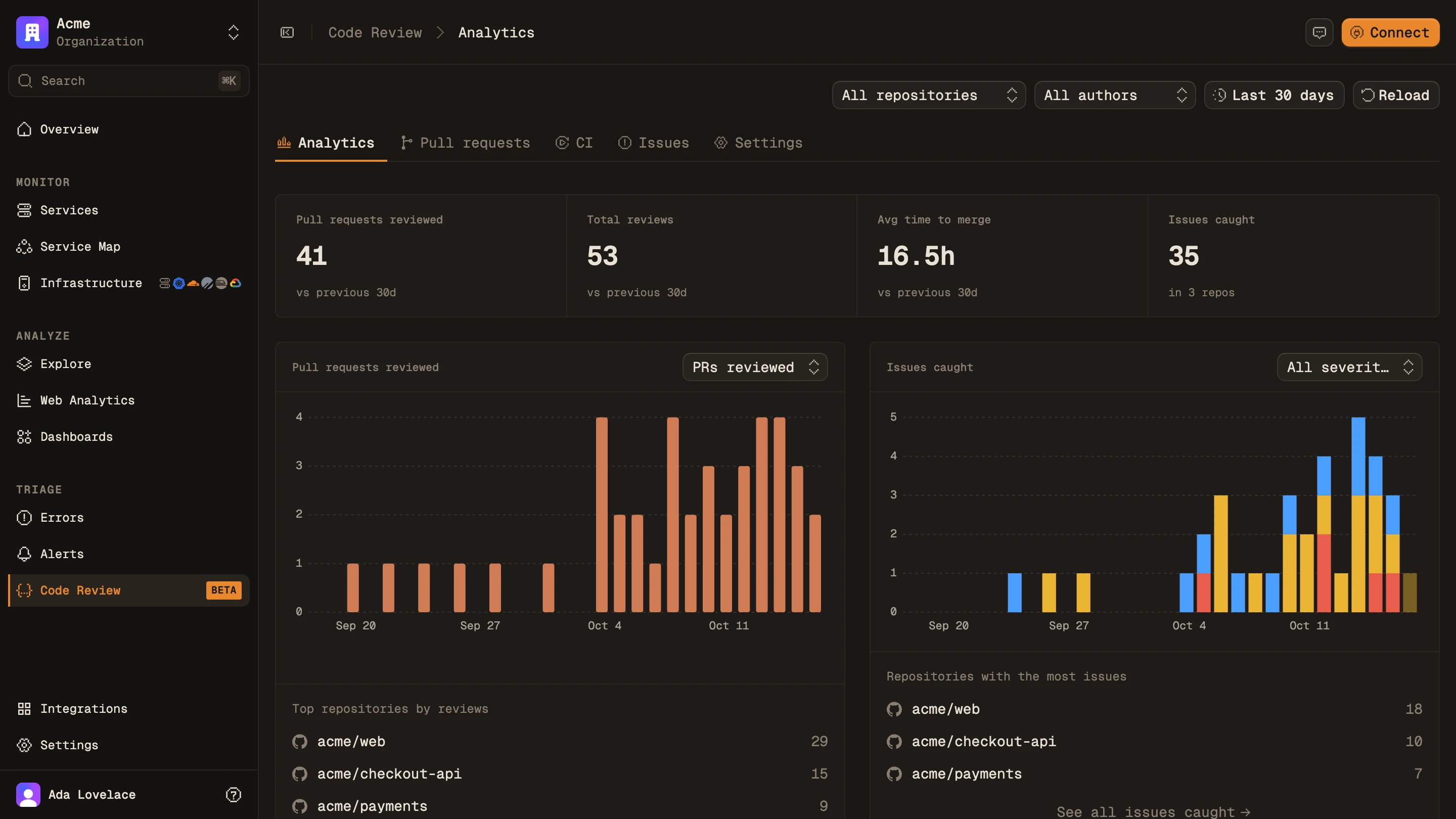Click the Dashboards grid icon
1456x819 pixels.
[24, 437]
